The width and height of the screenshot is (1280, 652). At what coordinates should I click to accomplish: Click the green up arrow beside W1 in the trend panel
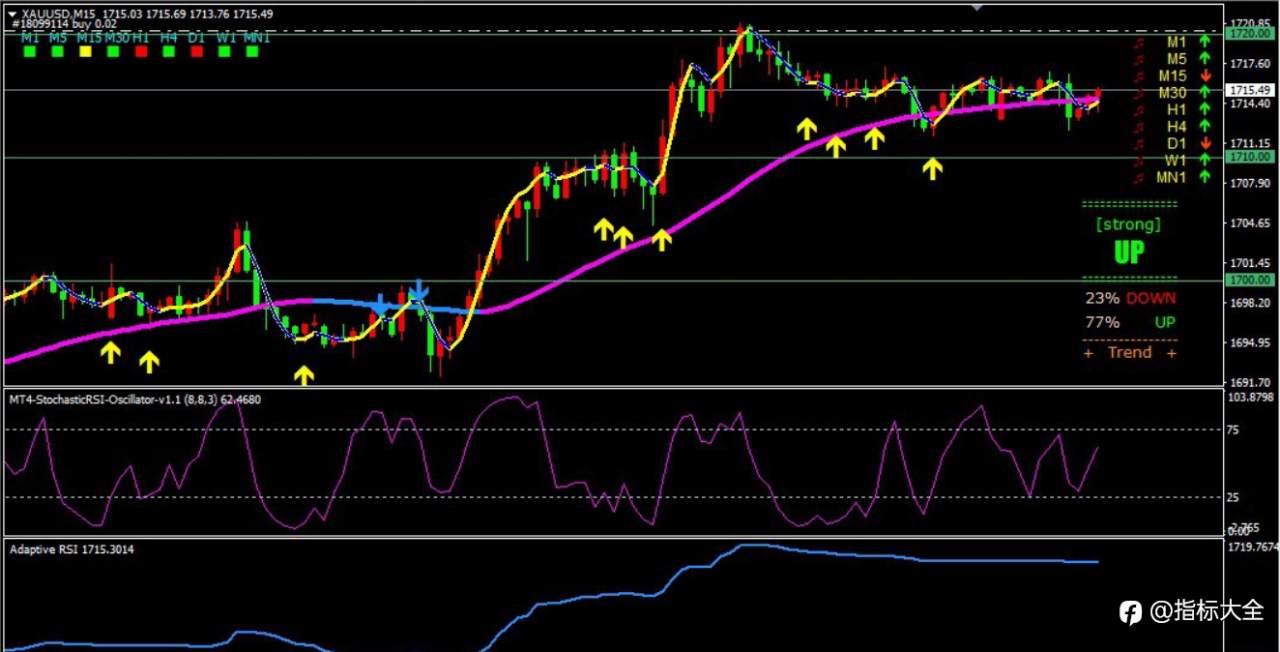[x=1205, y=160]
